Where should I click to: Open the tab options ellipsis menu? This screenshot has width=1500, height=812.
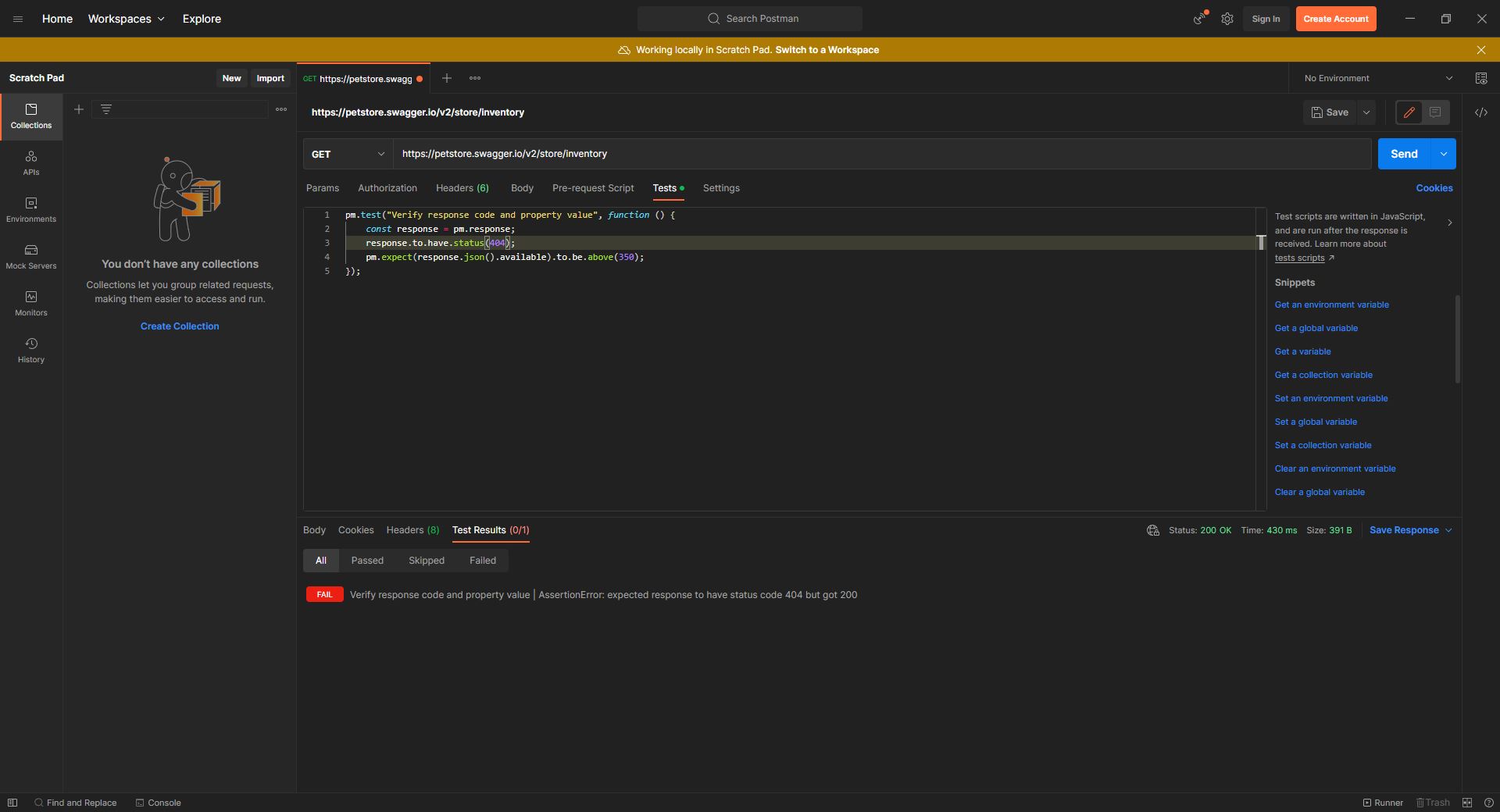pos(475,78)
